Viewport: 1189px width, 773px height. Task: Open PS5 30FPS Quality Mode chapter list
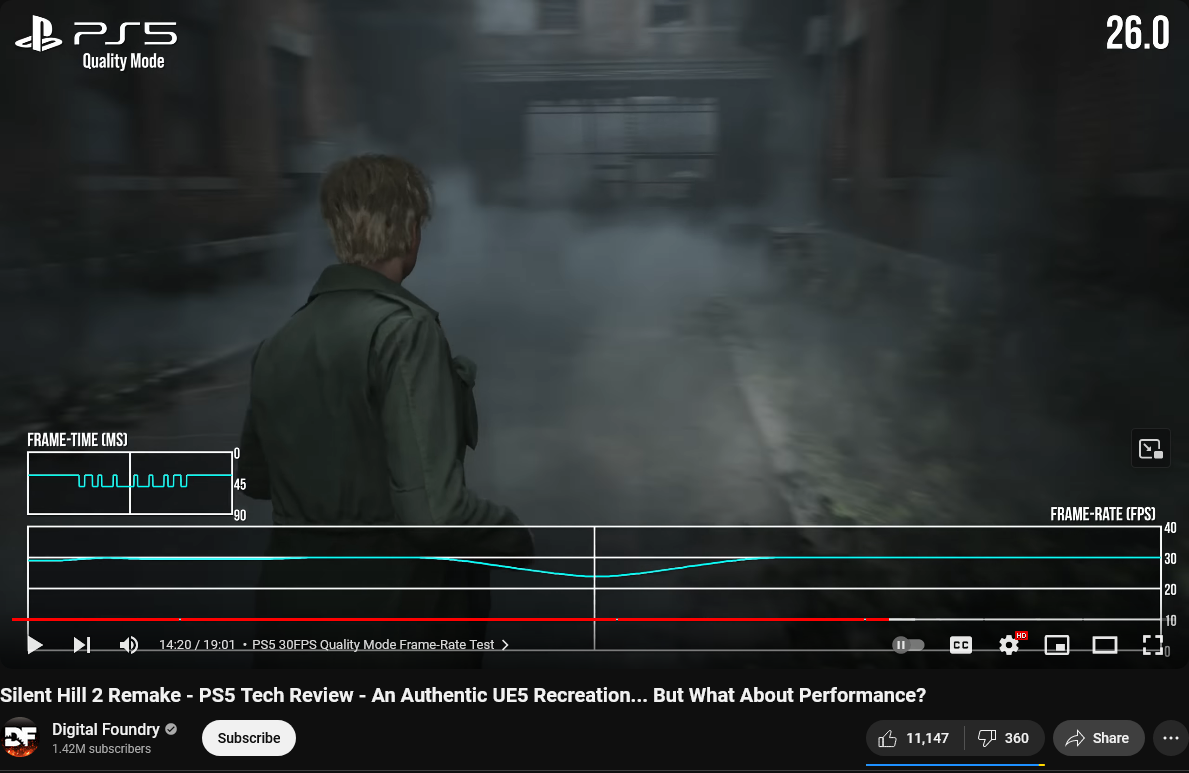[x=381, y=645]
